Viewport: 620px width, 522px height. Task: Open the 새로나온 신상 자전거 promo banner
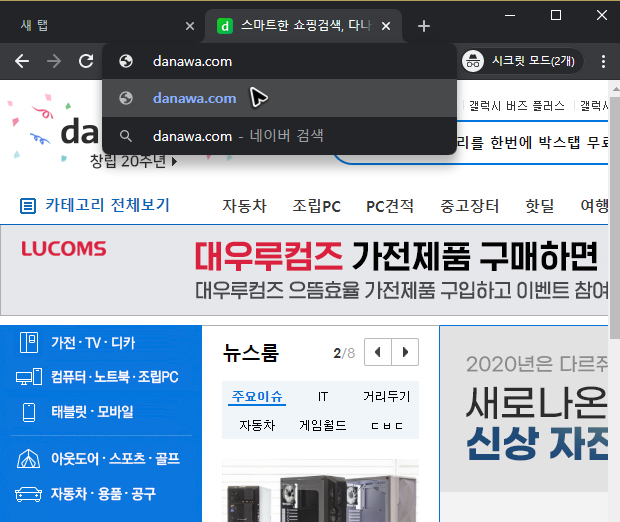click(x=524, y=409)
